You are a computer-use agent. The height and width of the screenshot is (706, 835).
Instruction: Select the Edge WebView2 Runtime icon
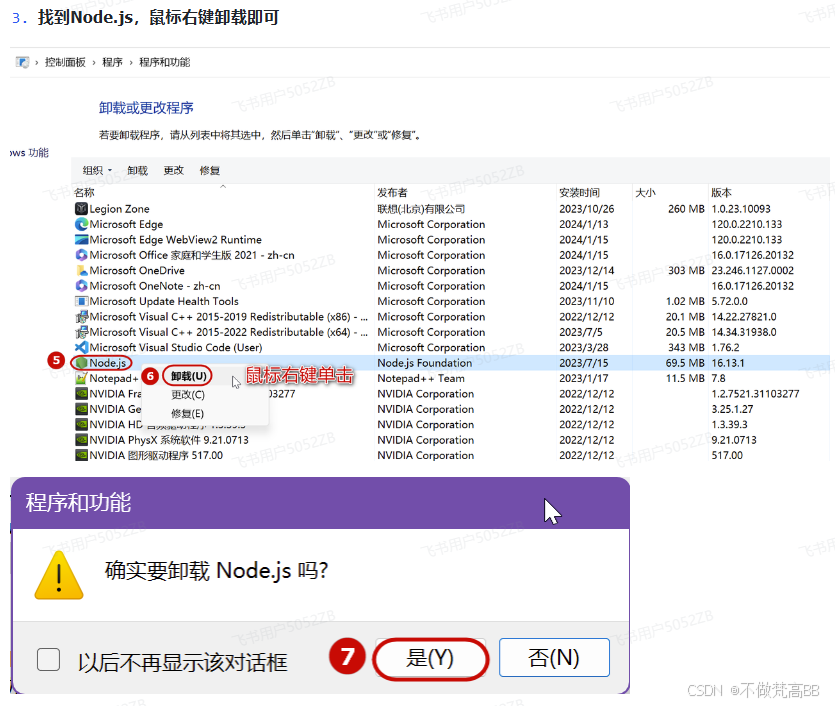[x=81, y=240]
